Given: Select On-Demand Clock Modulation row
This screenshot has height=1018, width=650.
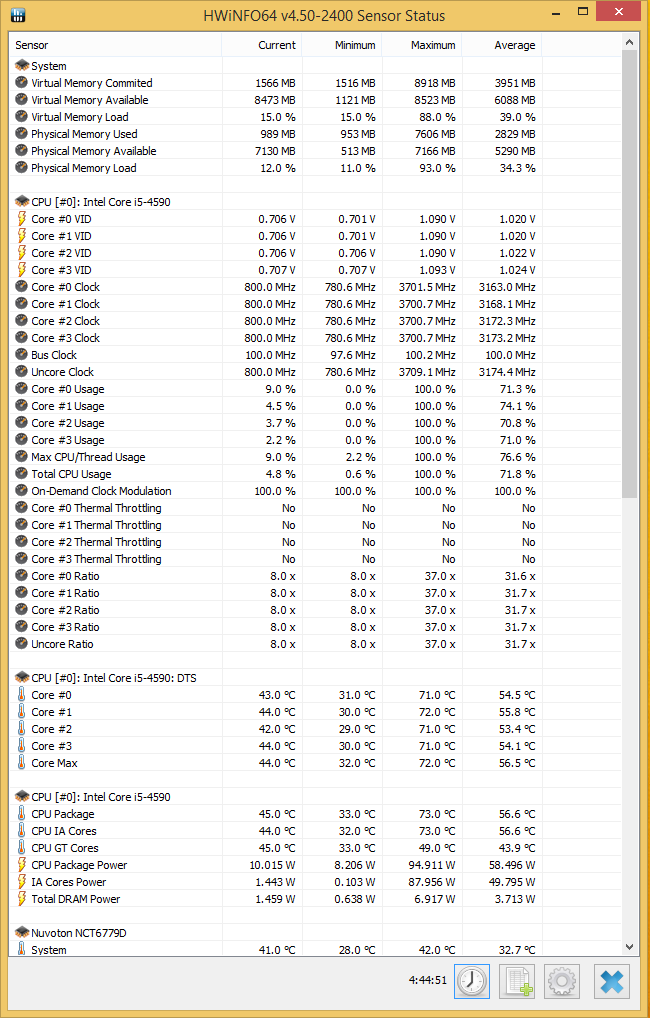Looking at the screenshot, I should [315, 491].
